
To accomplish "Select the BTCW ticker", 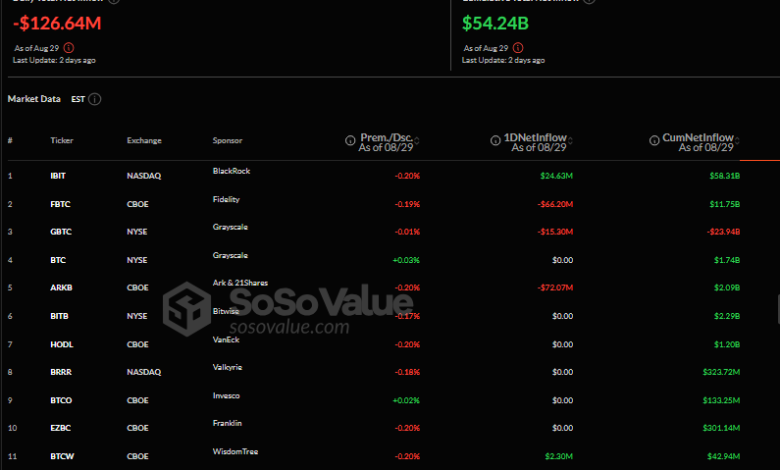I will click(x=62, y=456).
